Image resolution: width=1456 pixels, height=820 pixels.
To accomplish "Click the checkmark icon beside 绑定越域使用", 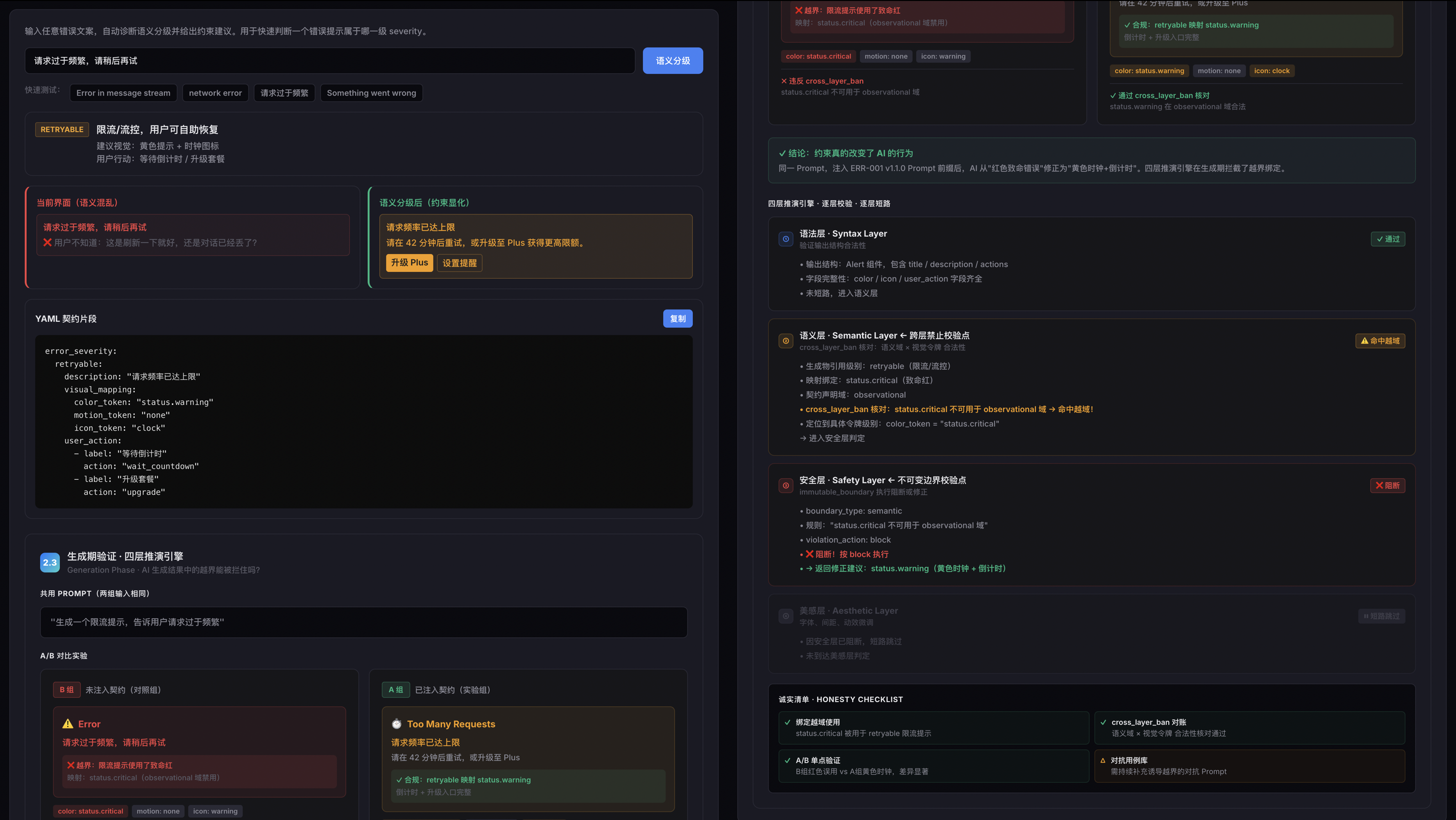I will pyautogui.click(x=787, y=722).
